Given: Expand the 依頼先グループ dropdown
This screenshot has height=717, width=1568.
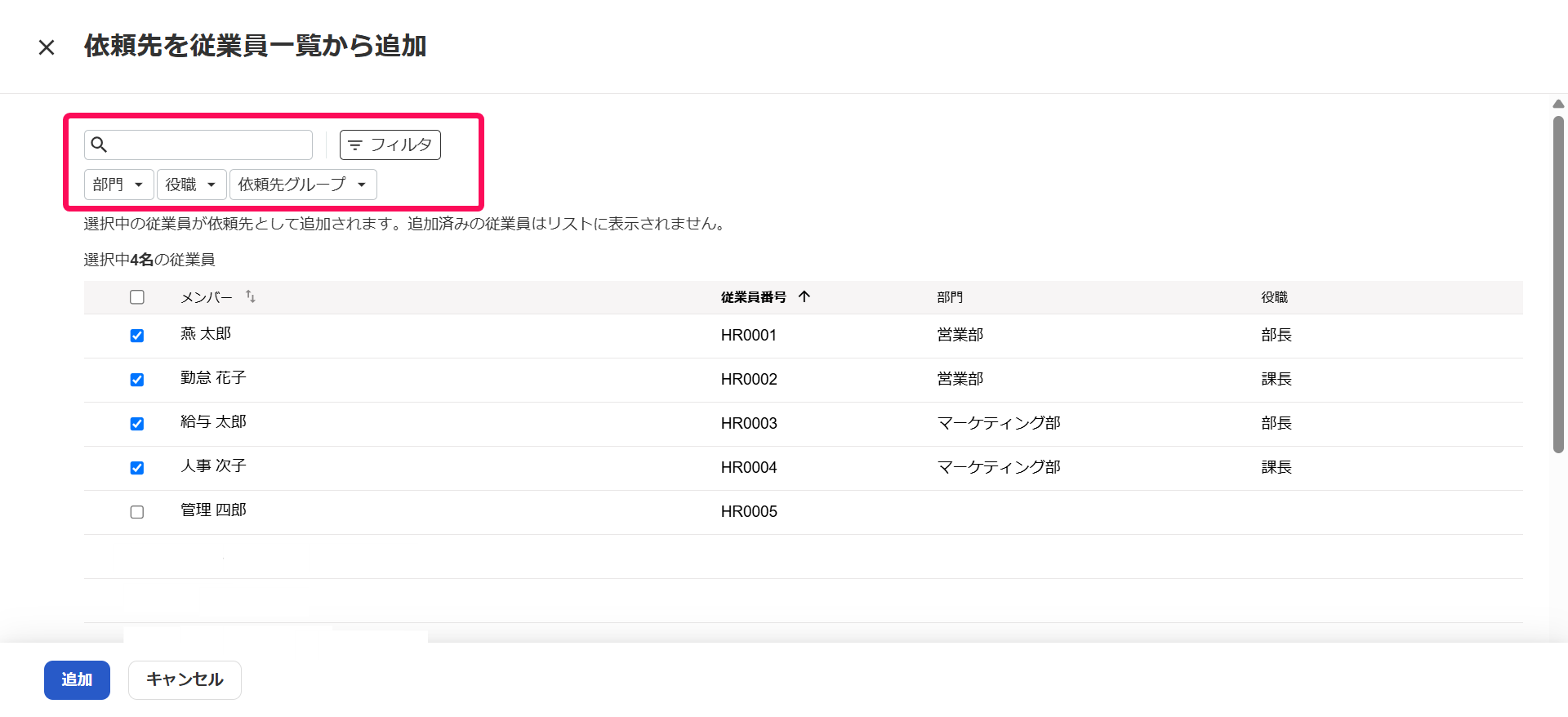Looking at the screenshot, I should click(303, 185).
